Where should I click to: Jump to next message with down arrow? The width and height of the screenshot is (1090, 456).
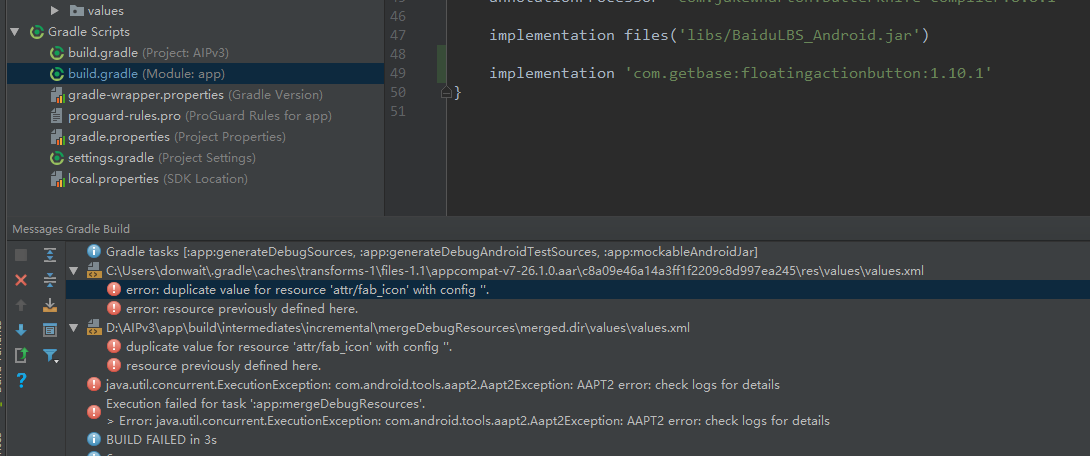pos(21,330)
